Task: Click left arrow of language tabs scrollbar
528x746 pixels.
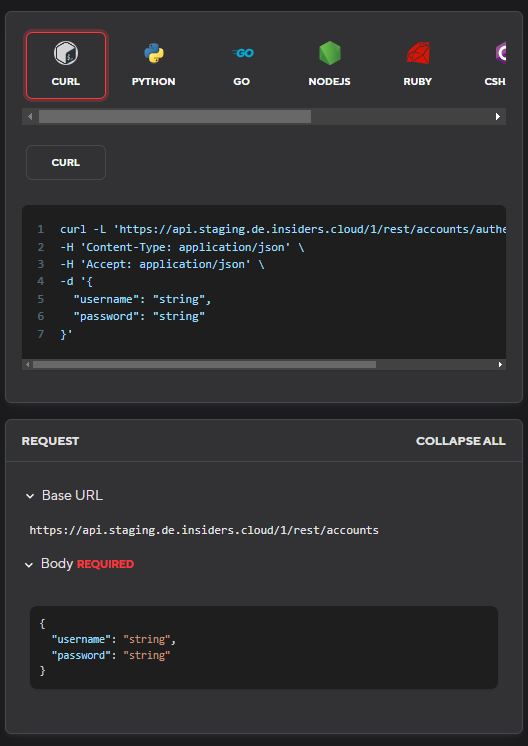Action: tap(30, 117)
